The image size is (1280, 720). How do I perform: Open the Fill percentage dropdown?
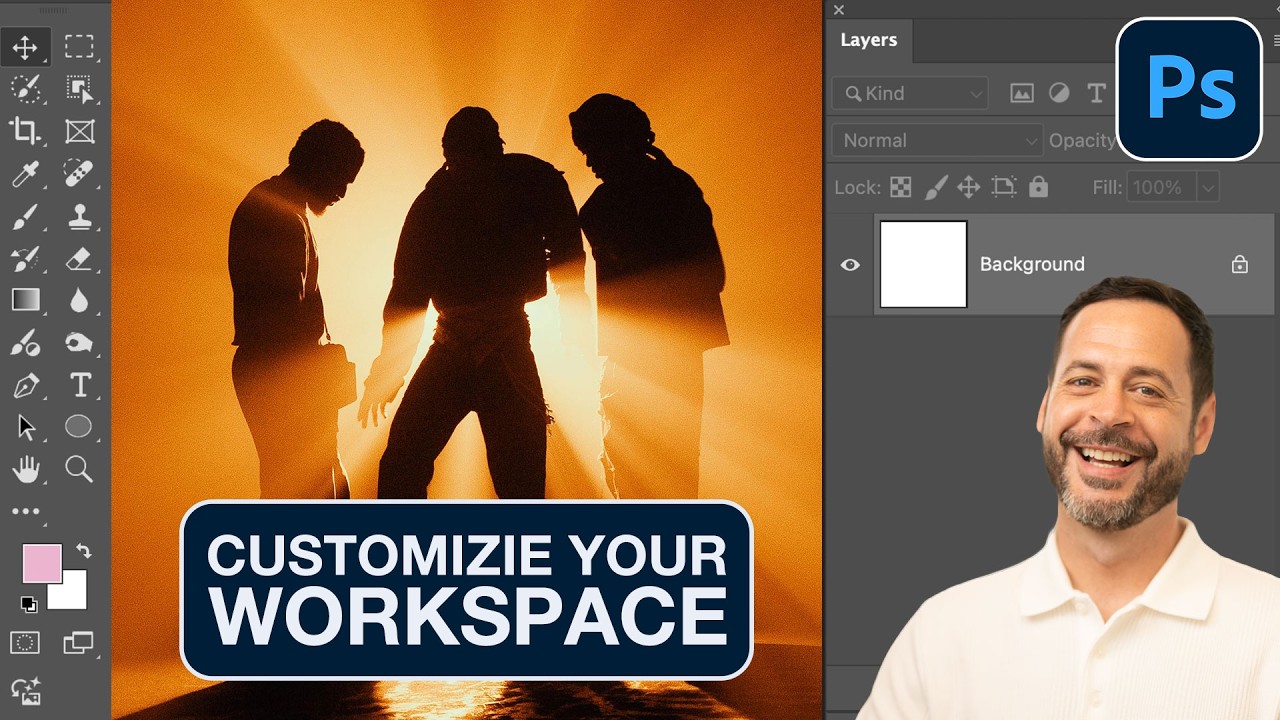click(x=1207, y=187)
